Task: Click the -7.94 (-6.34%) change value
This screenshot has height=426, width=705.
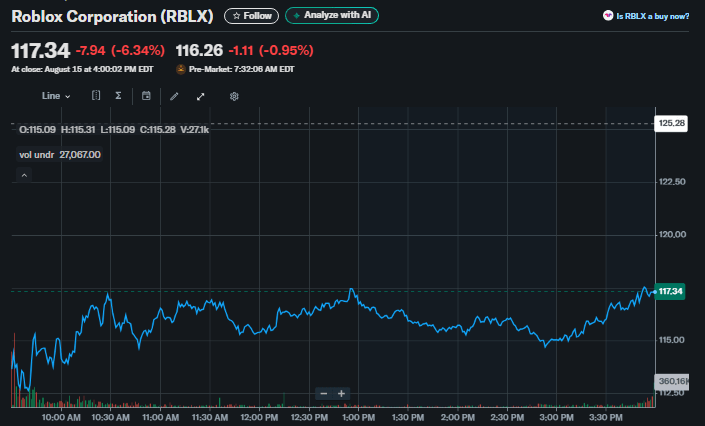Action: click(x=120, y=50)
